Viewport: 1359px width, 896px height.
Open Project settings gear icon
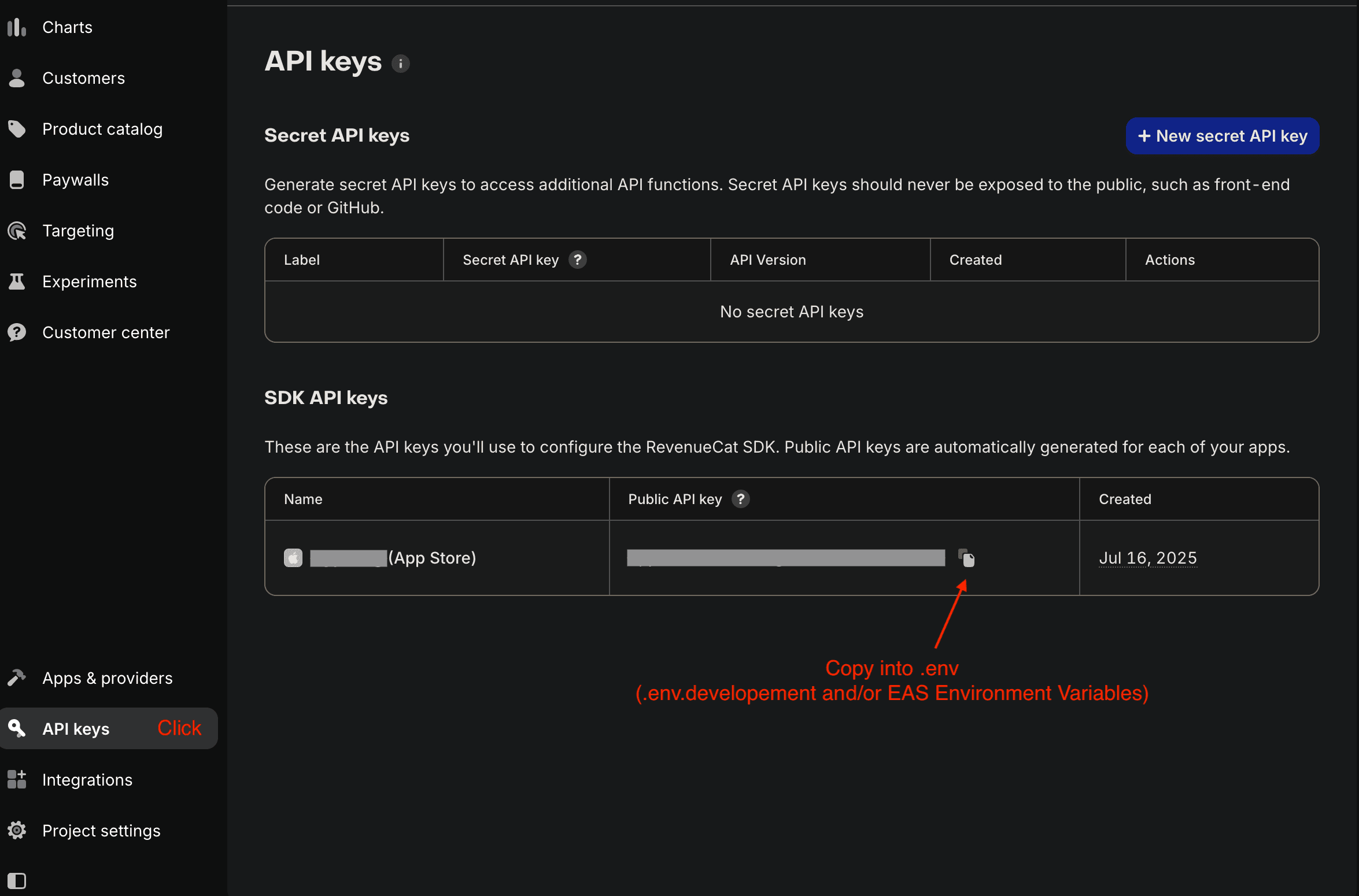tap(17, 830)
